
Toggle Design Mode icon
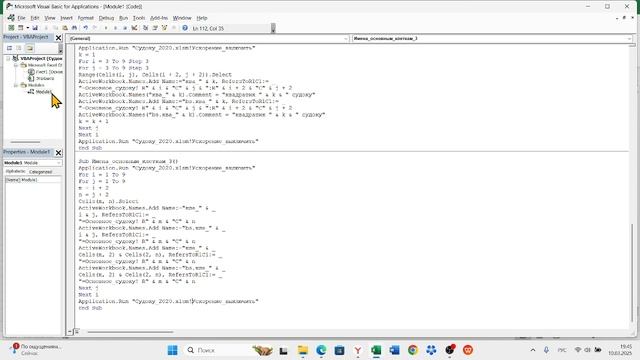[134, 28]
